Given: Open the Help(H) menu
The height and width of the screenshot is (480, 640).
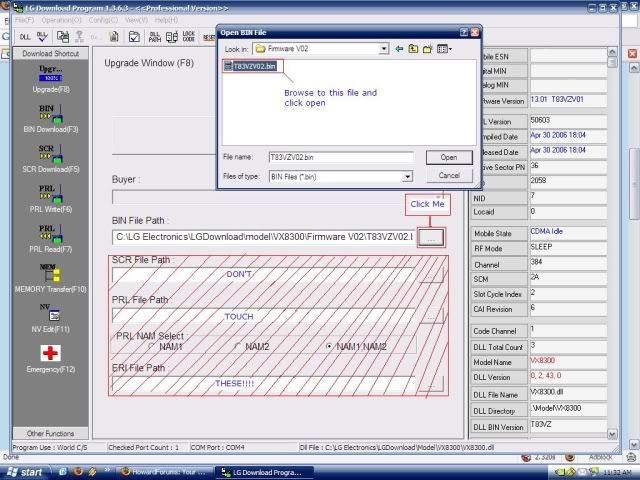Looking at the screenshot, I should 166,20.
